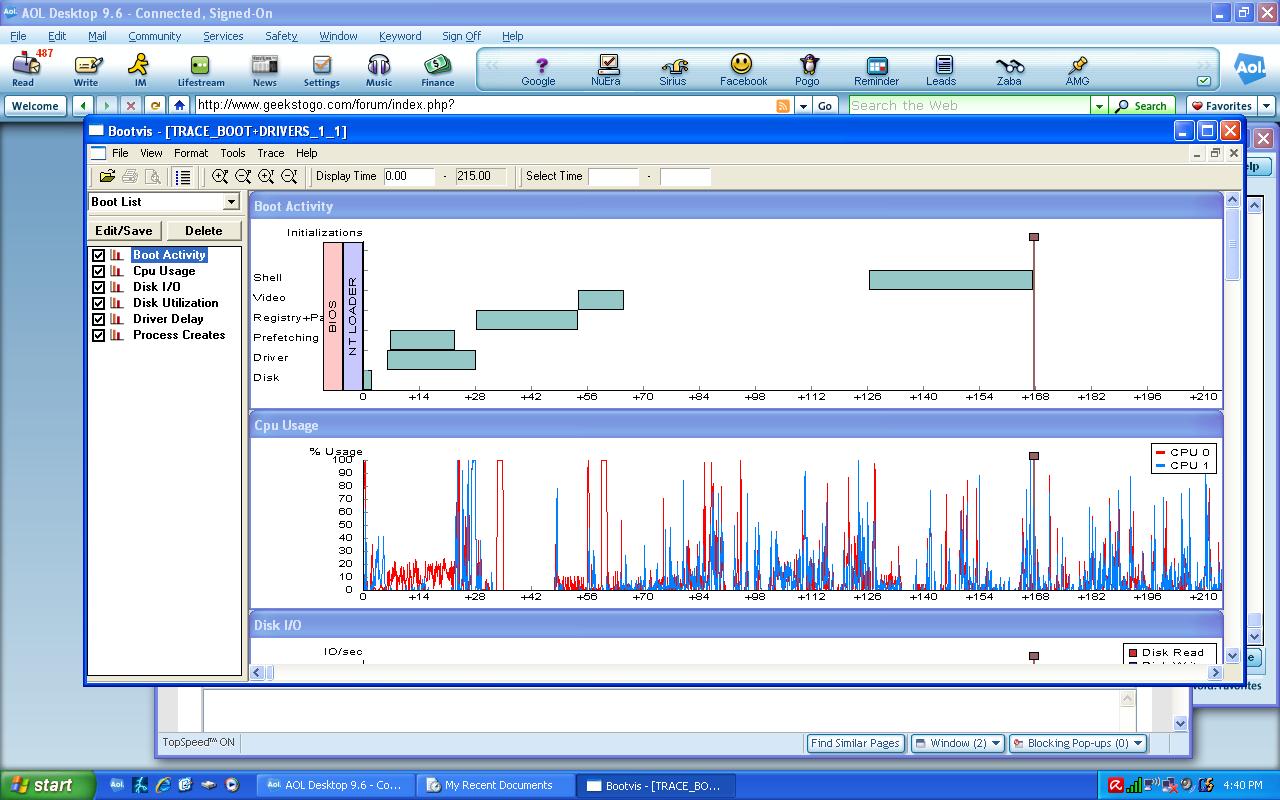Screen dimensions: 1280x800
Task: Uncheck the Process Creates checkbox
Action: (x=98, y=335)
